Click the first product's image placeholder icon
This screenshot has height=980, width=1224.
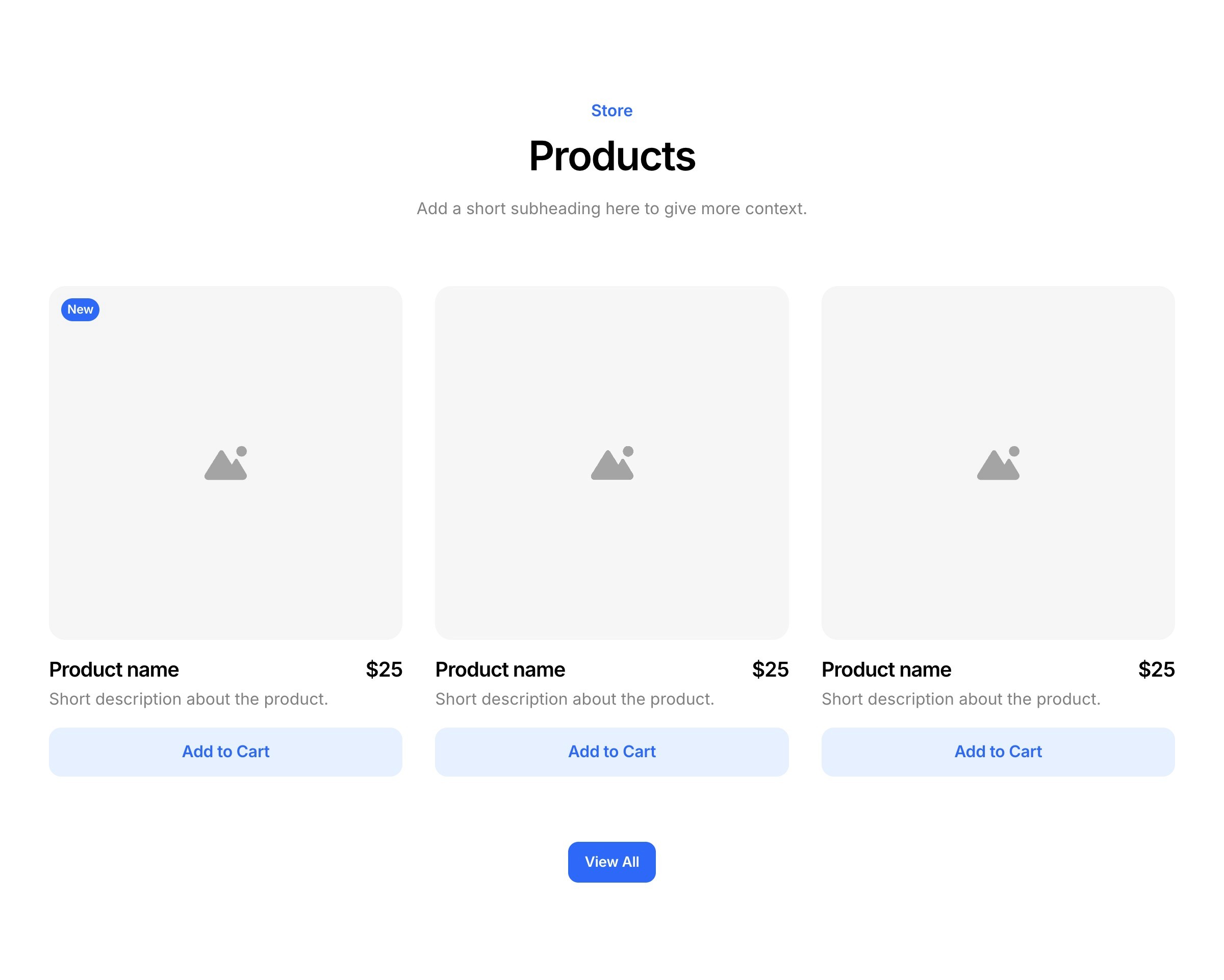click(x=225, y=463)
